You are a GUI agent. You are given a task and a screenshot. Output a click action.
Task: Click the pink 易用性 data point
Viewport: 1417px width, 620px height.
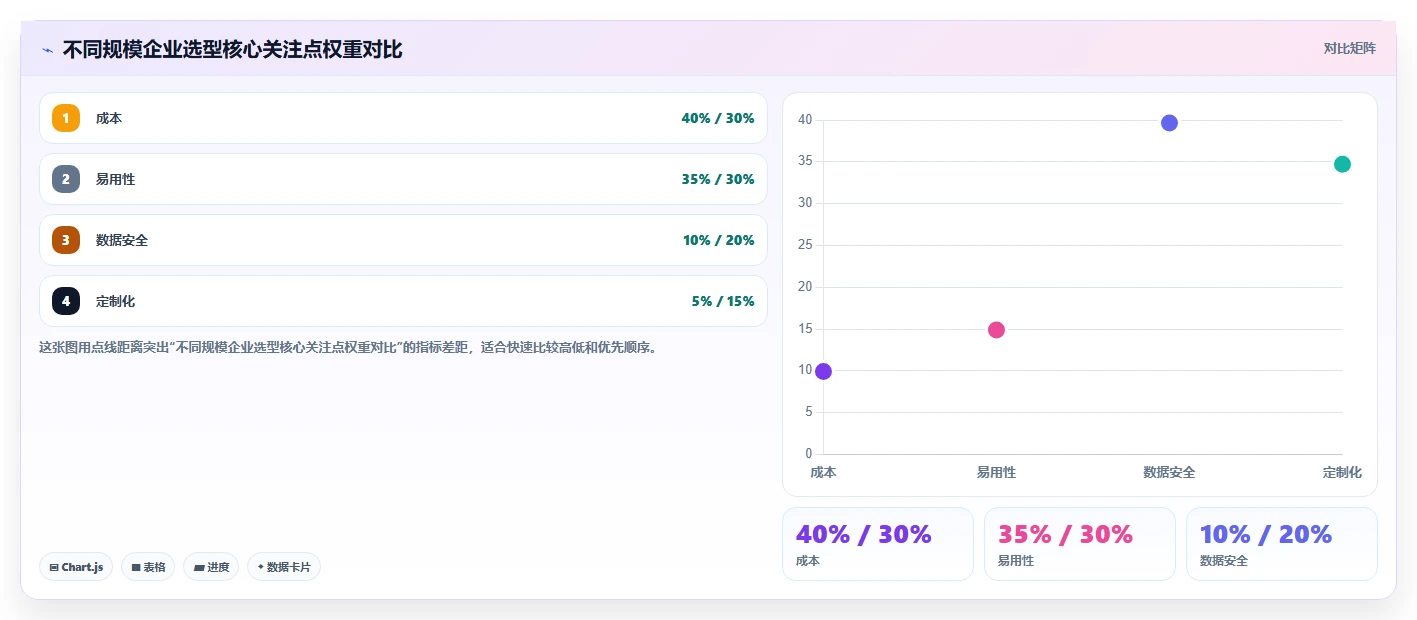click(996, 330)
